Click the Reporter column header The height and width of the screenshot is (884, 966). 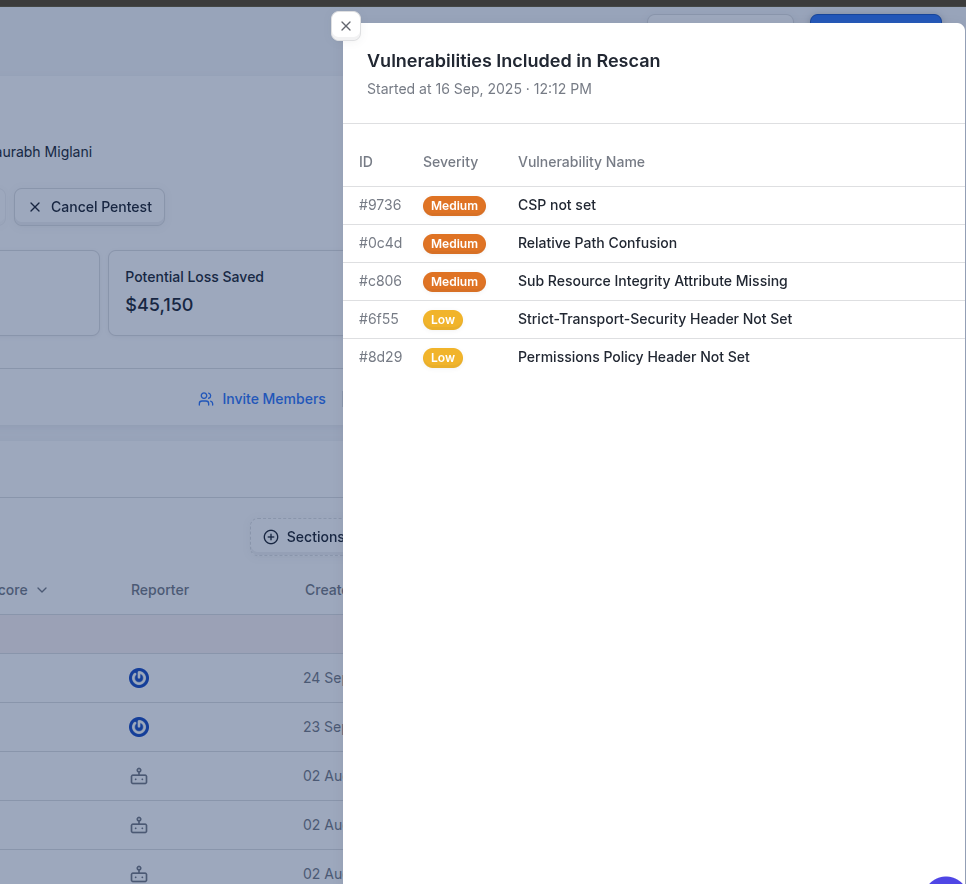pyautogui.click(x=160, y=590)
